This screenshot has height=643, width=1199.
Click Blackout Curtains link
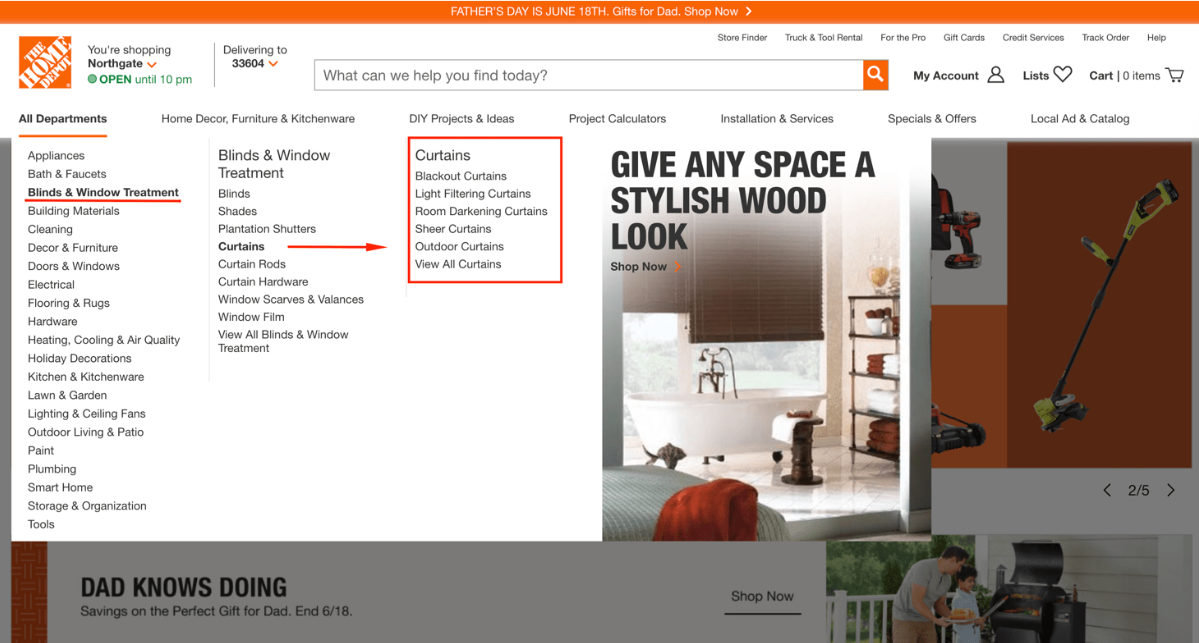[x=460, y=176]
